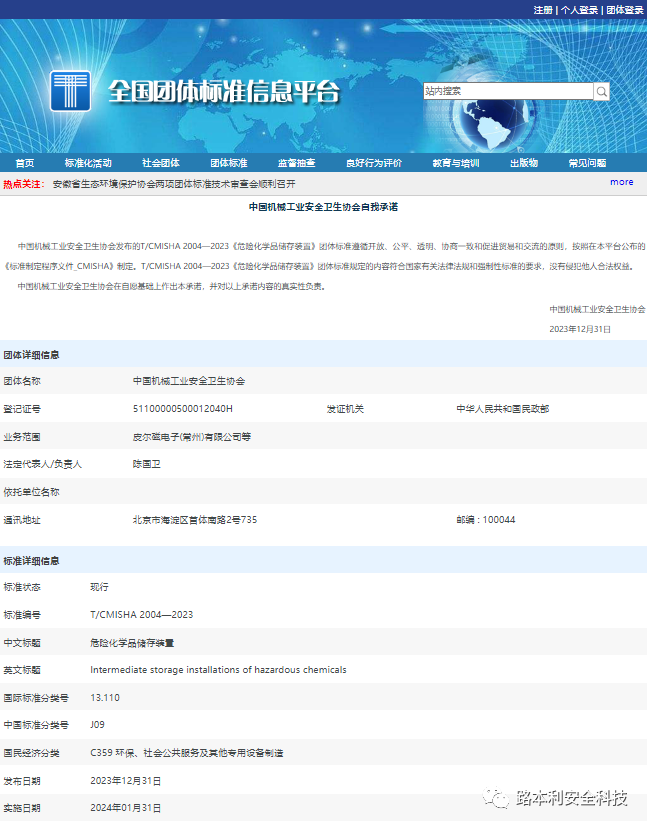Viewport: 648px width, 827px height.
Task: Select registration number 51100000500012040H
Action: pyautogui.click(x=182, y=409)
